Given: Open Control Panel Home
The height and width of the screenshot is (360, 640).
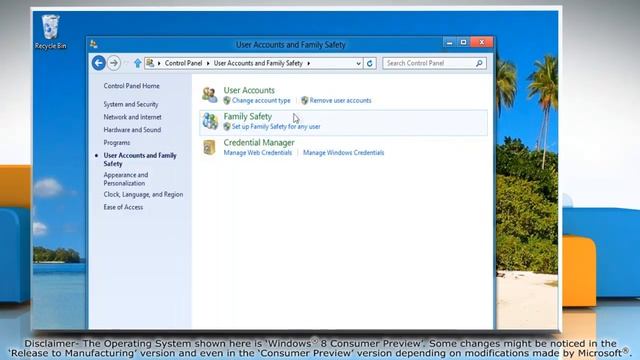Looking at the screenshot, I should [x=131, y=86].
